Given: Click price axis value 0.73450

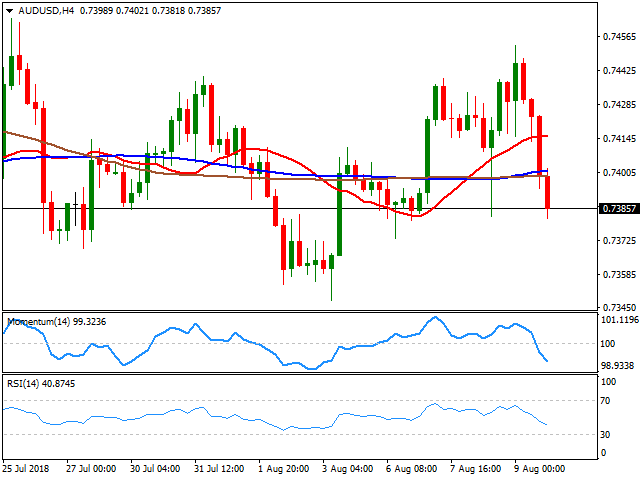Looking at the screenshot, I should click(619, 307).
